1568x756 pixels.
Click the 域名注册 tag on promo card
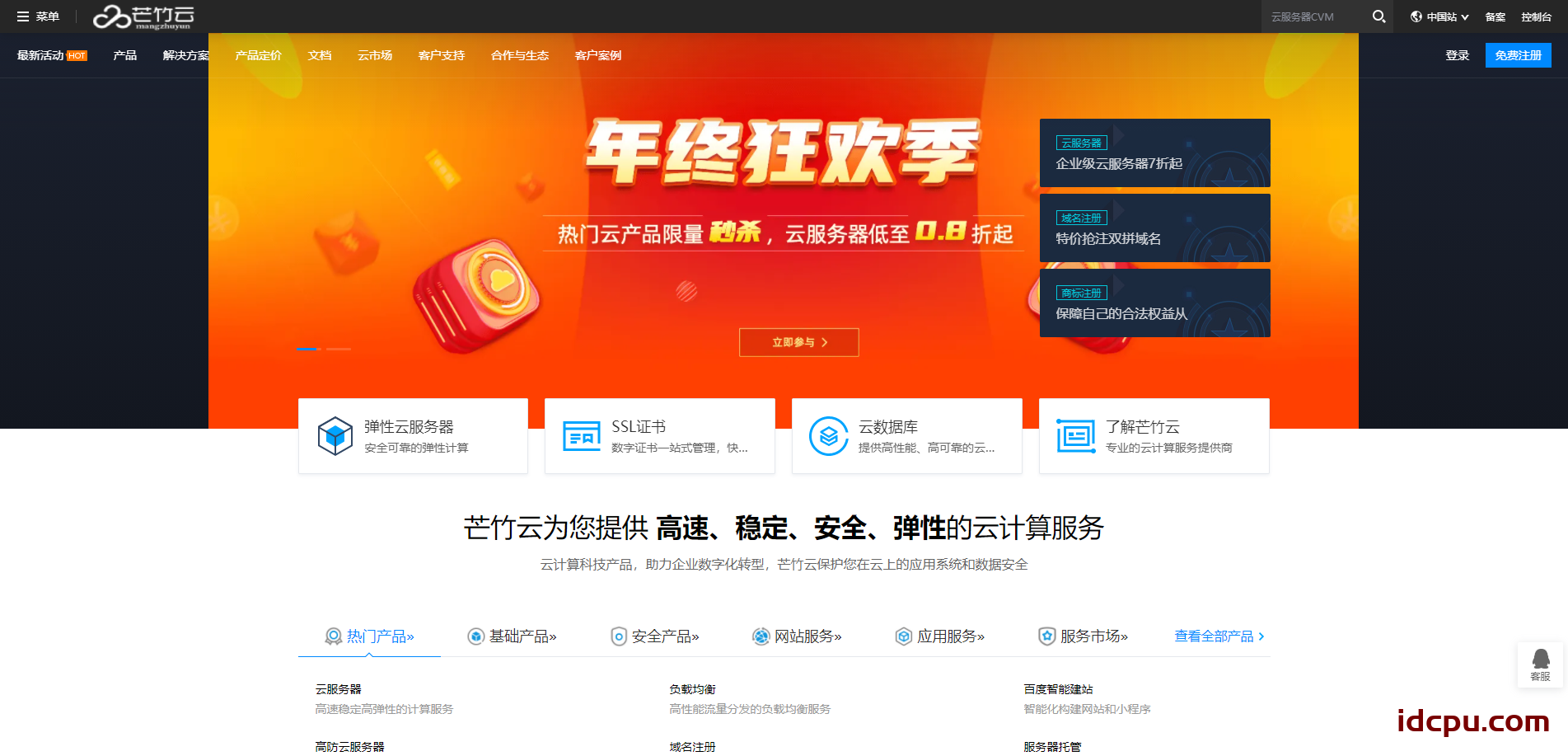pyautogui.click(x=1081, y=218)
